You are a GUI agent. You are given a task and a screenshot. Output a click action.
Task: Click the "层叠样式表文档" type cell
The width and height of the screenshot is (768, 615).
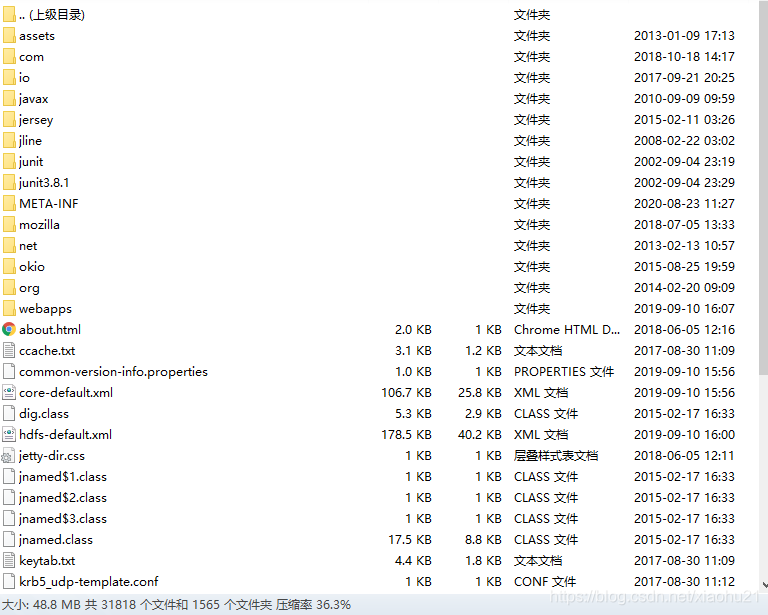556,456
